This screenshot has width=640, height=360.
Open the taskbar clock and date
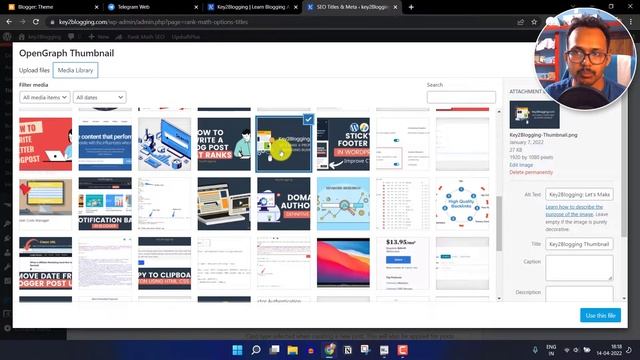click(609, 350)
